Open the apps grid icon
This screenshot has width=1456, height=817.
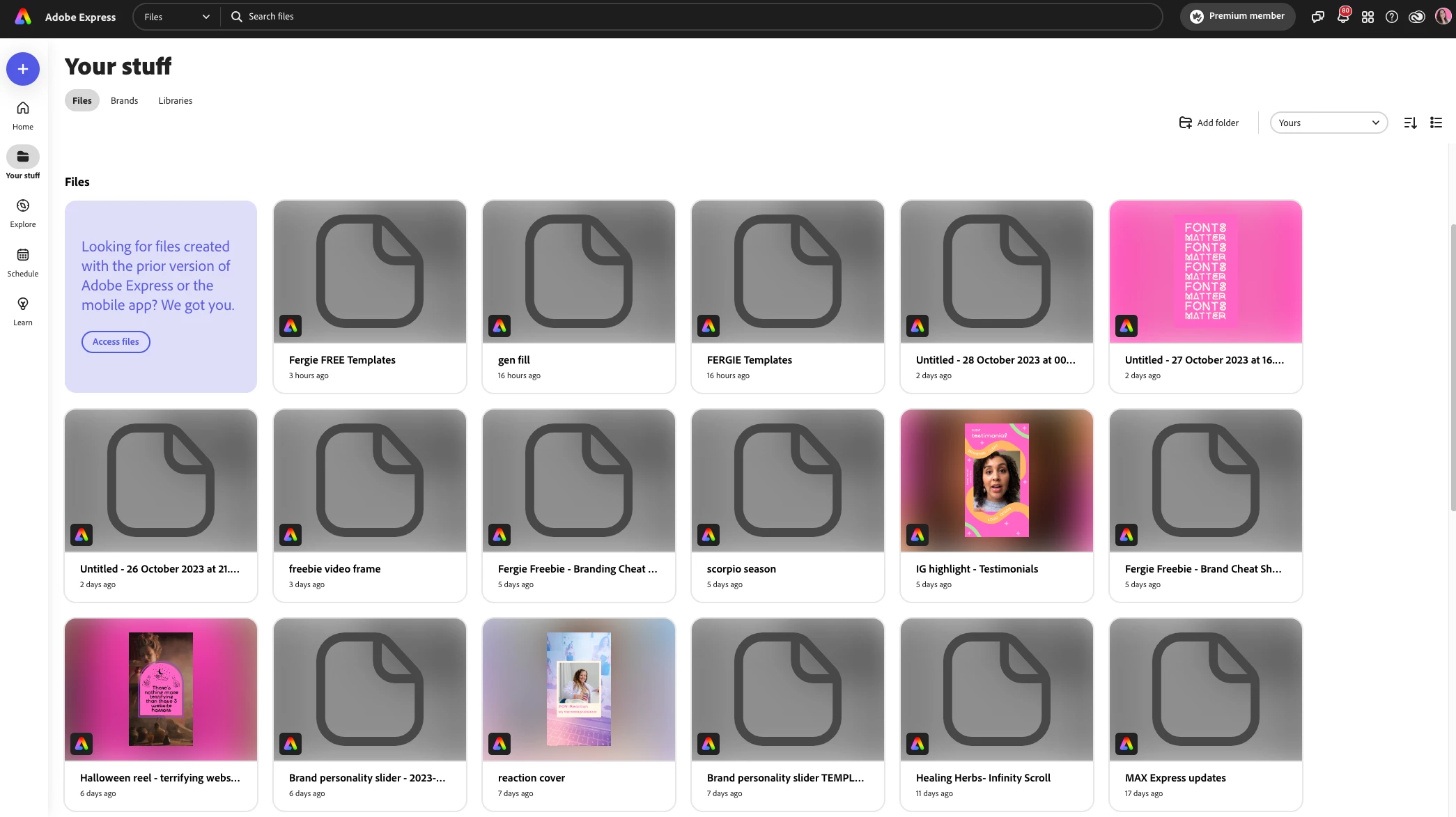point(1368,17)
